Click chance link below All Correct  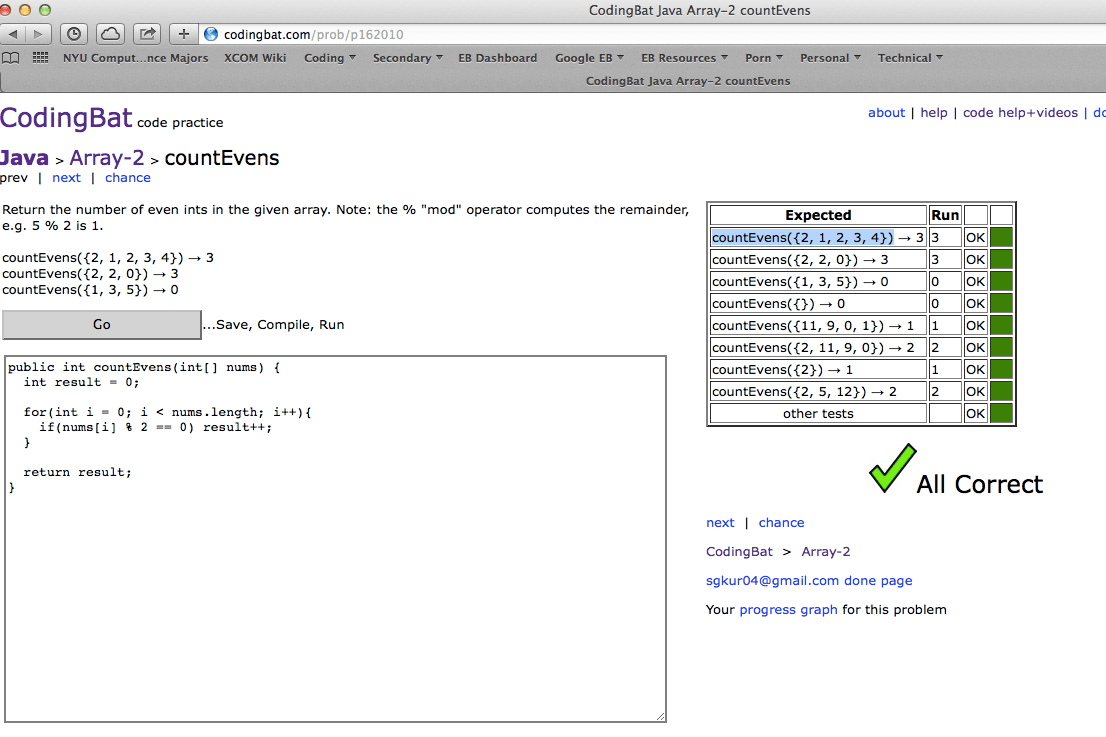click(x=782, y=523)
